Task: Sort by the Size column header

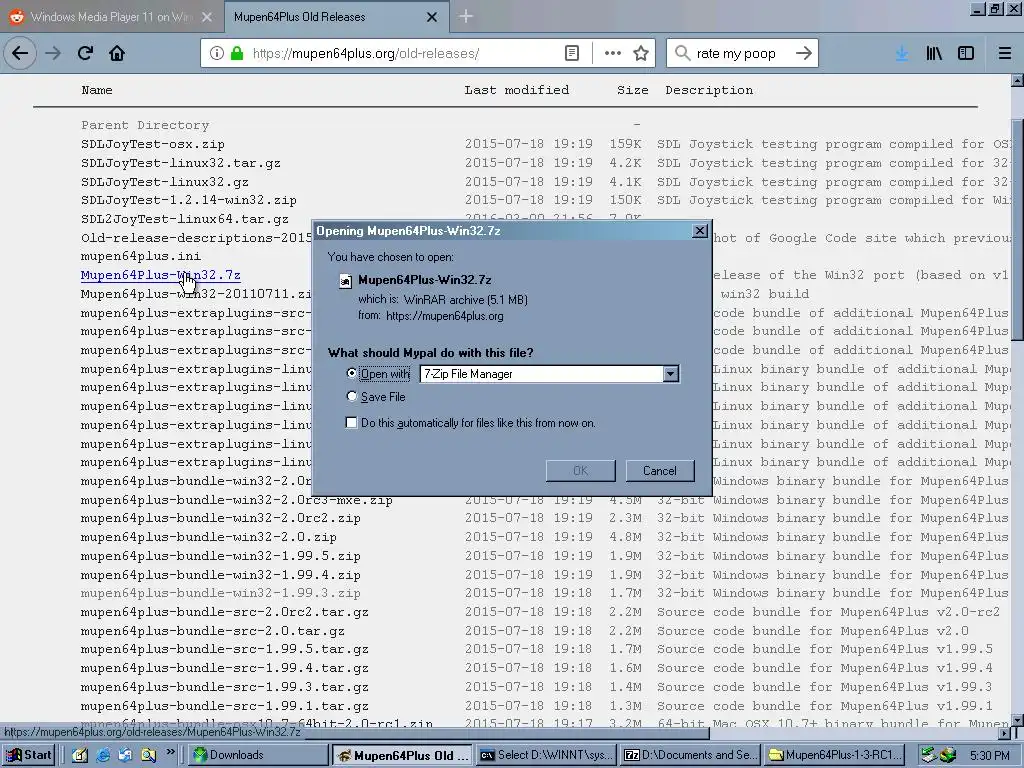Action: click(x=633, y=90)
